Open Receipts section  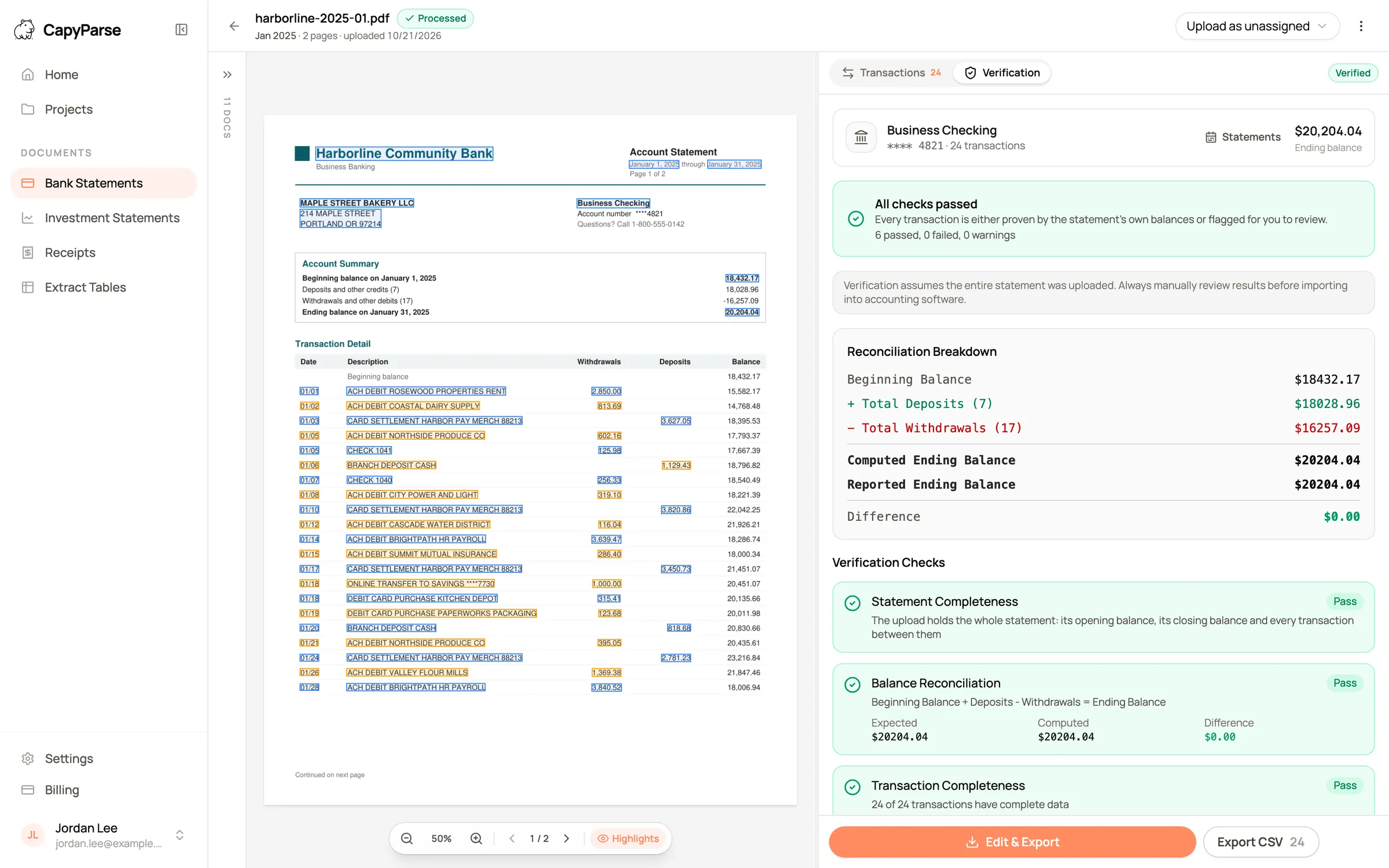104,253
